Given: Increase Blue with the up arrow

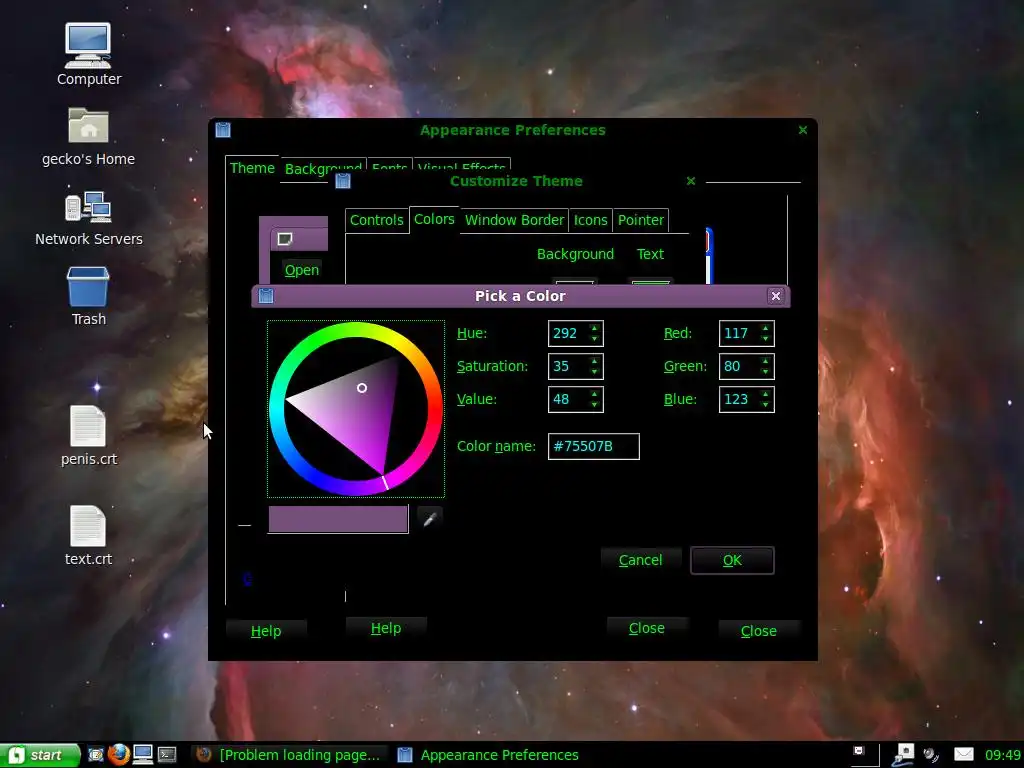Looking at the screenshot, I should click(x=765, y=394).
